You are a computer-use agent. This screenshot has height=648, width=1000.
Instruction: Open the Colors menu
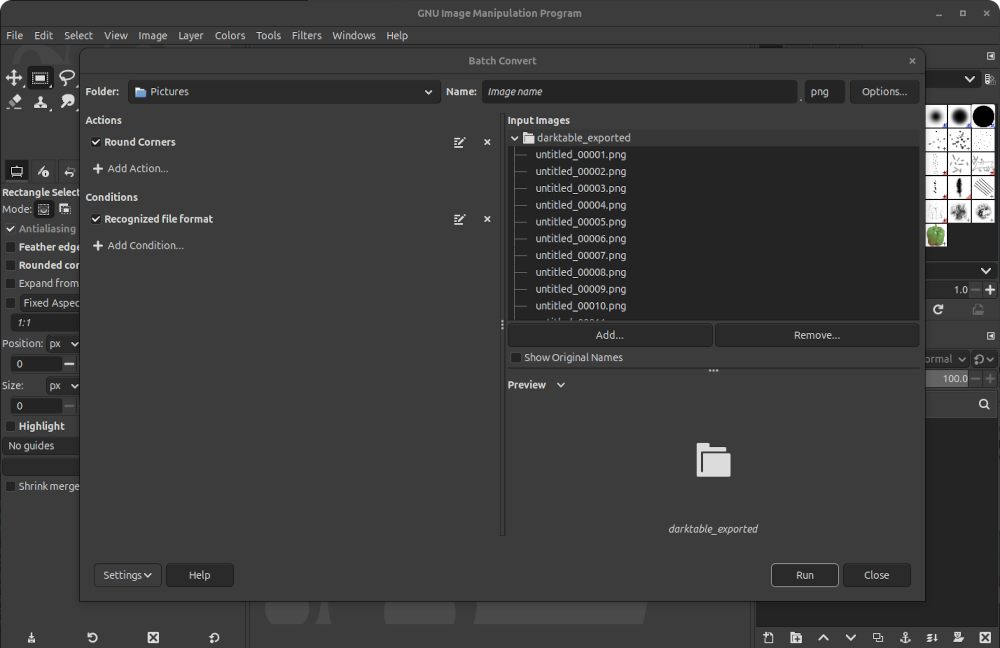230,36
